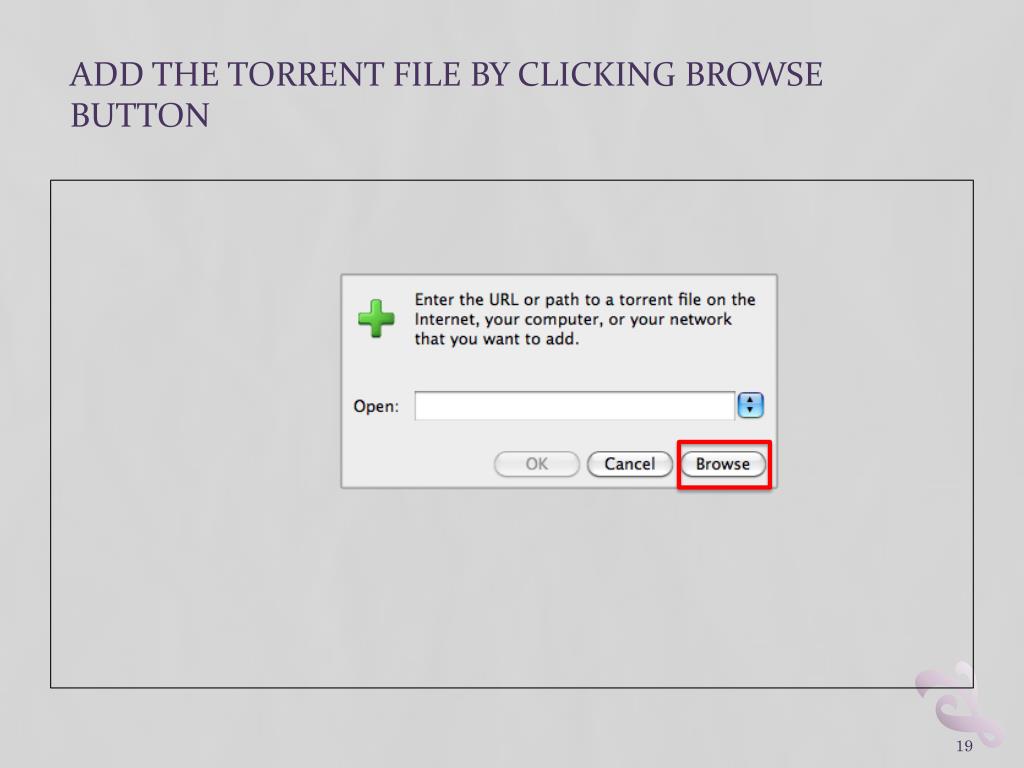Screen dimensions: 1024x768
Task: Click the empty path box next to Open
Action: 575,406
